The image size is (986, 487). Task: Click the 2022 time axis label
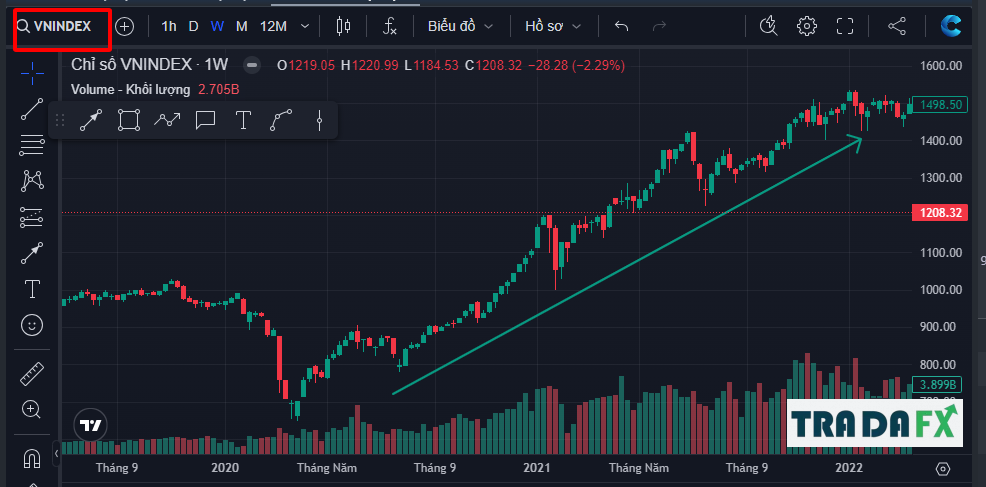(848, 468)
